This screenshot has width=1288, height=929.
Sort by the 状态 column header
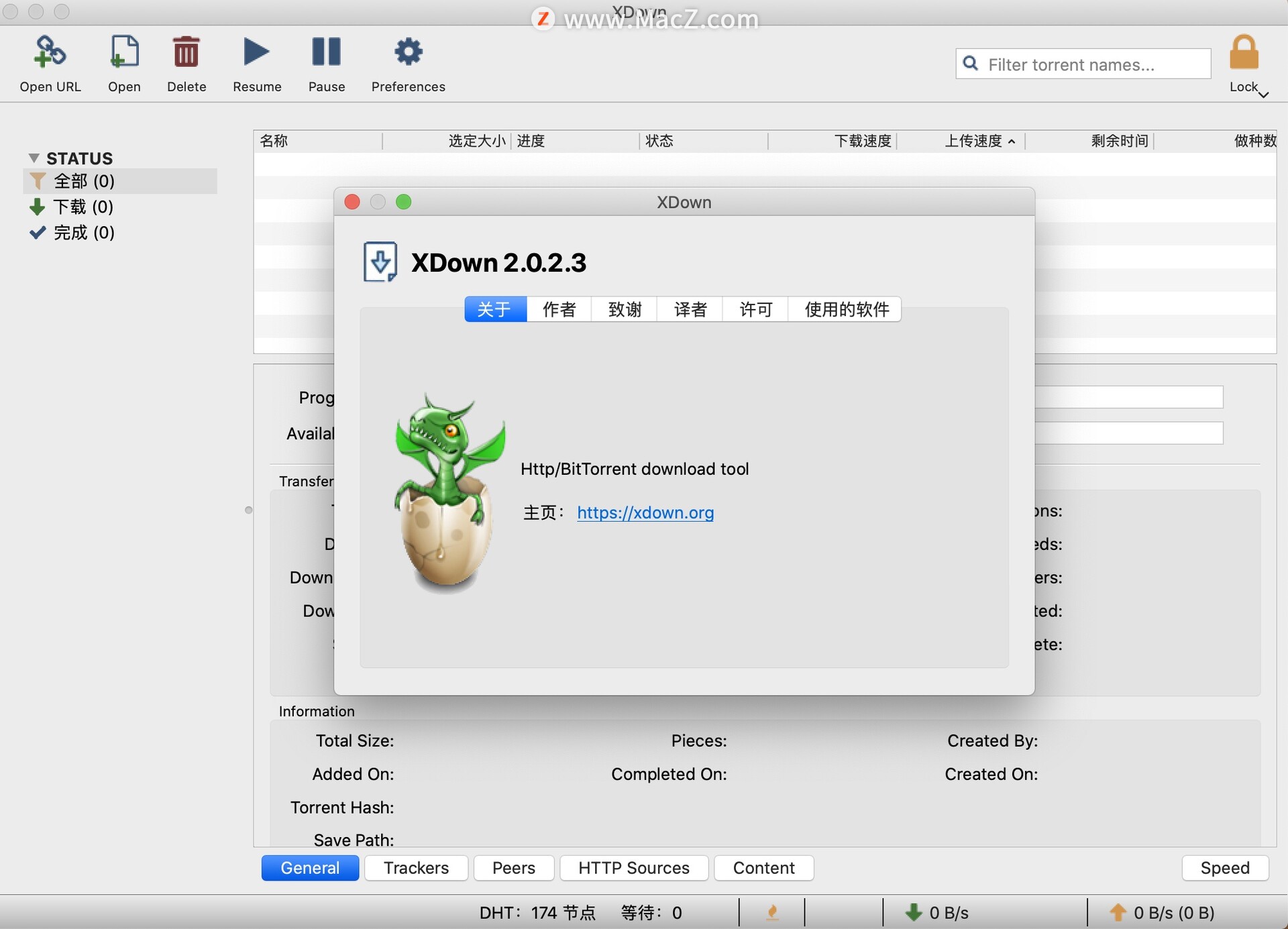point(704,141)
